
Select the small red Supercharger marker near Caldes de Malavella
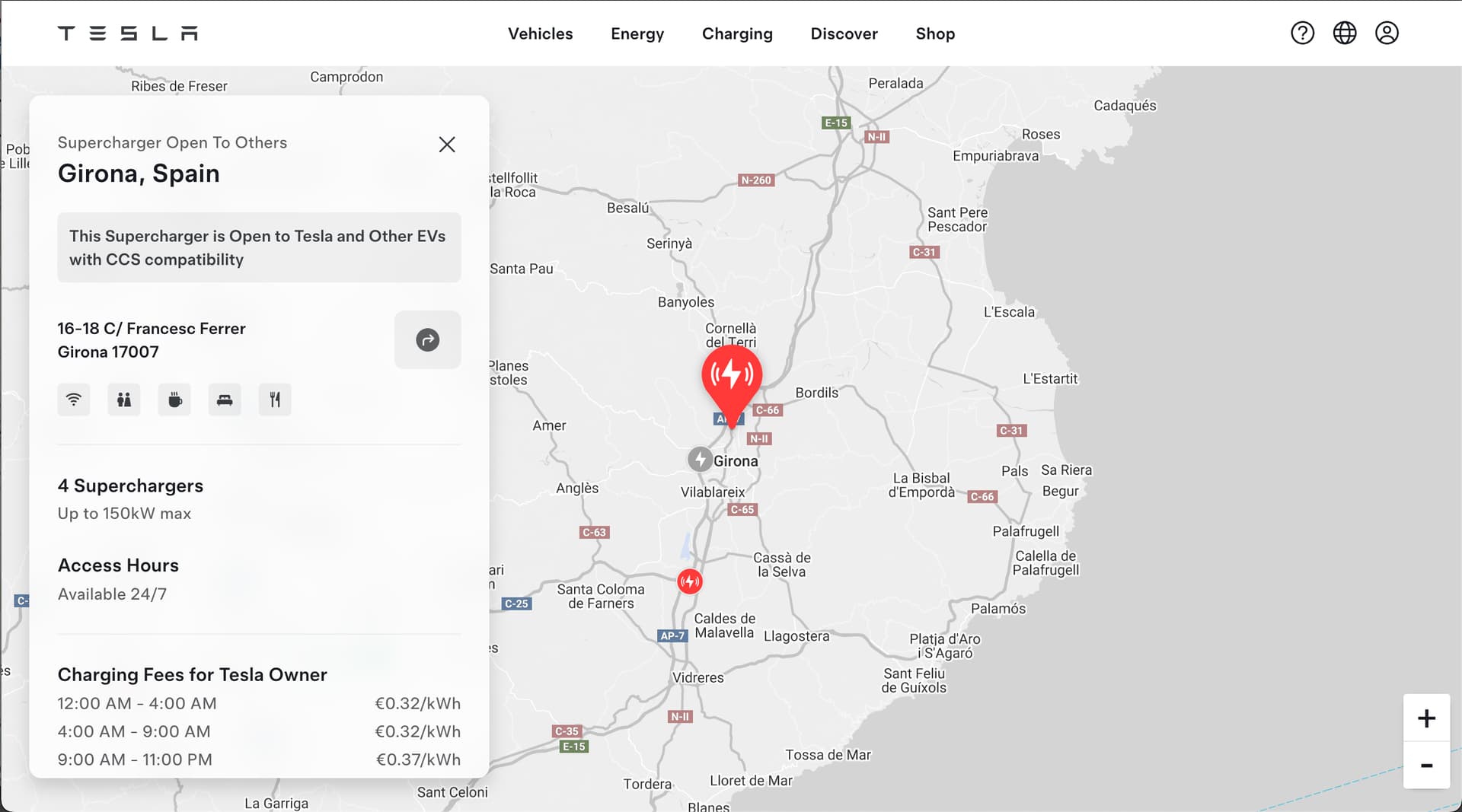689,582
